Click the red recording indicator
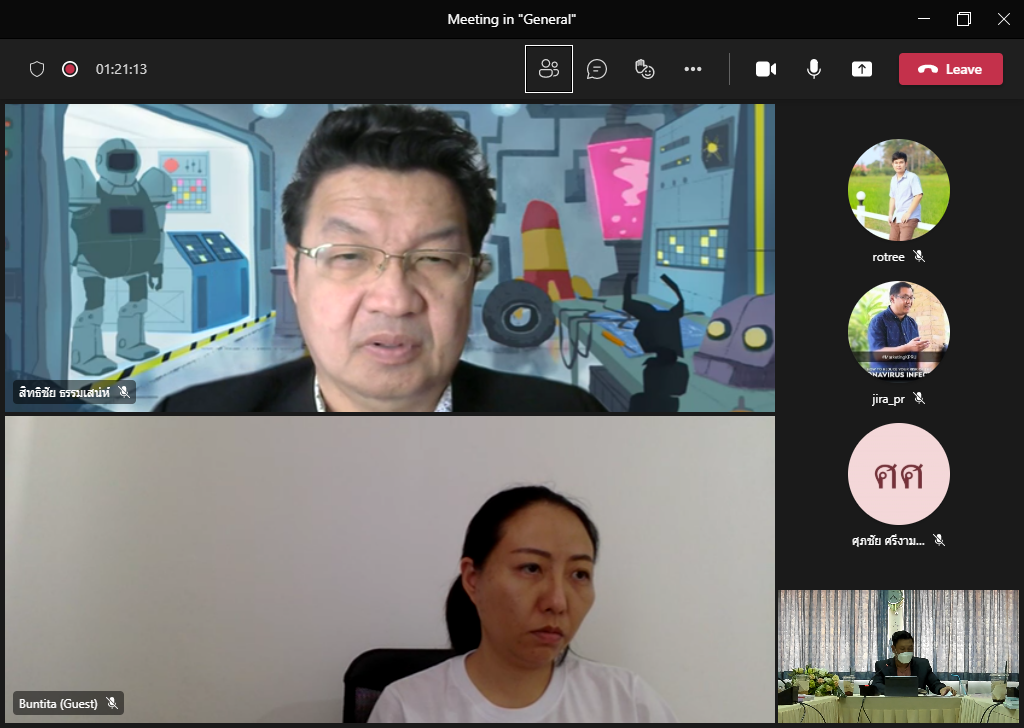The image size is (1024, 728). click(x=70, y=69)
